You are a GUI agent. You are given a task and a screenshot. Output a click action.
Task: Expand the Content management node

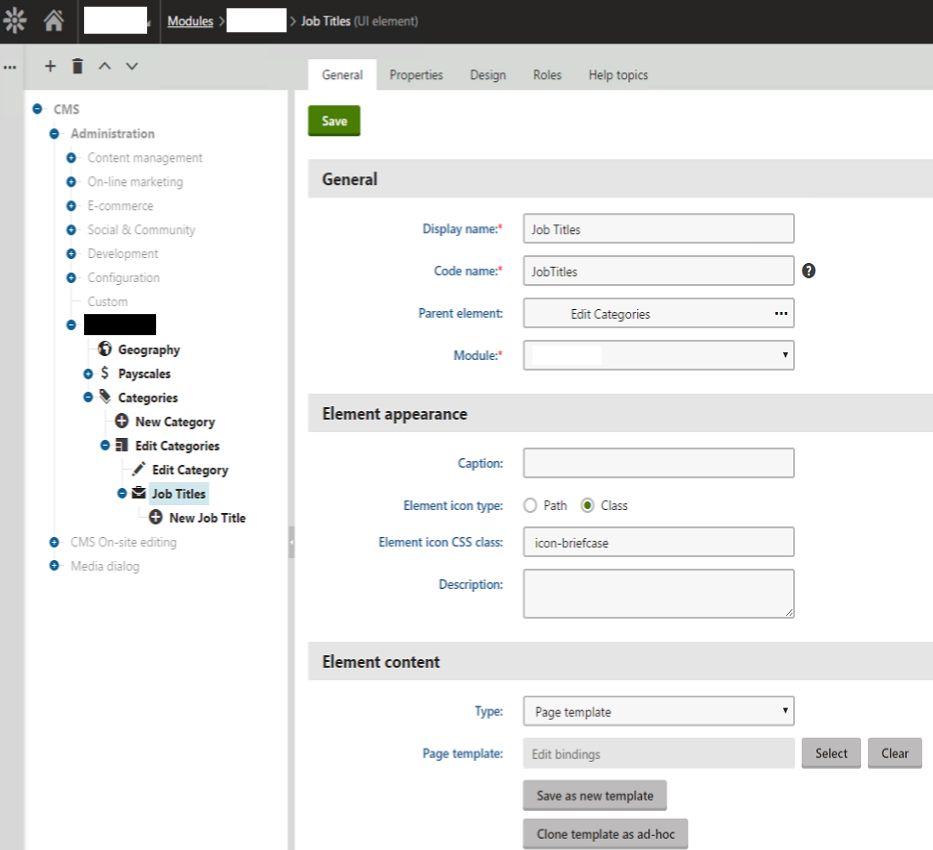point(71,158)
